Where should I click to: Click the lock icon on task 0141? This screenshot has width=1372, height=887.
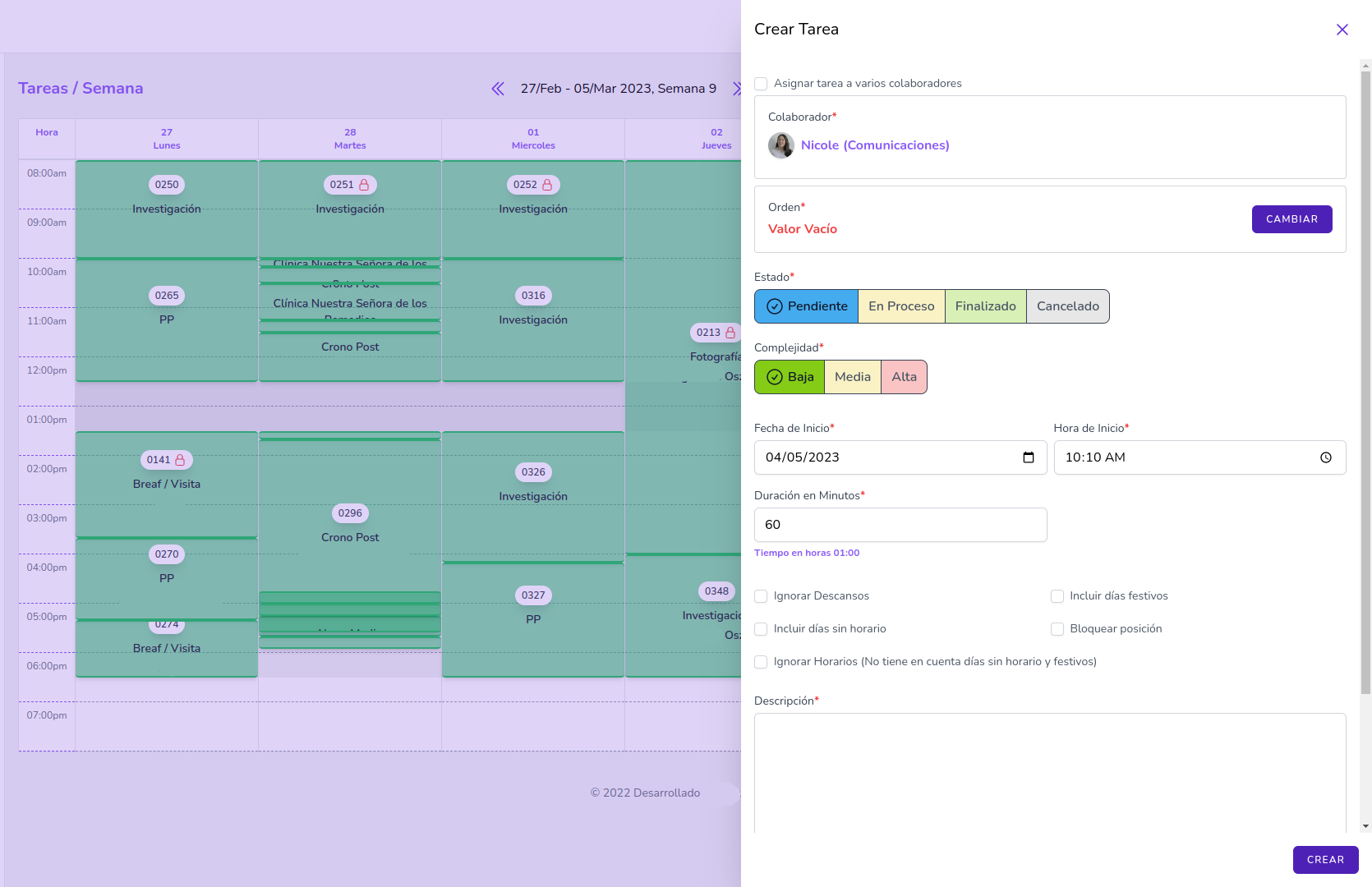tap(180, 460)
